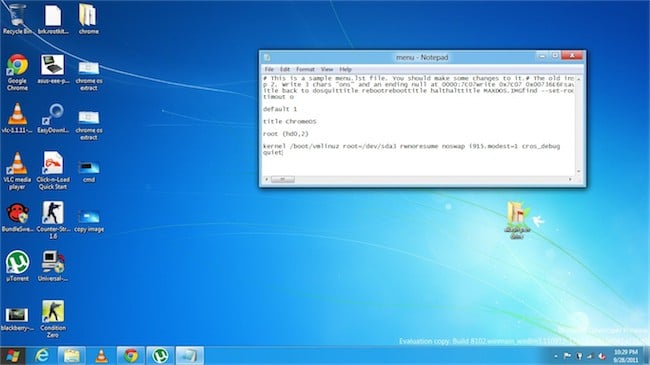Select the blackberry desktop icon
This screenshot has width=650, height=365.
click(17, 319)
